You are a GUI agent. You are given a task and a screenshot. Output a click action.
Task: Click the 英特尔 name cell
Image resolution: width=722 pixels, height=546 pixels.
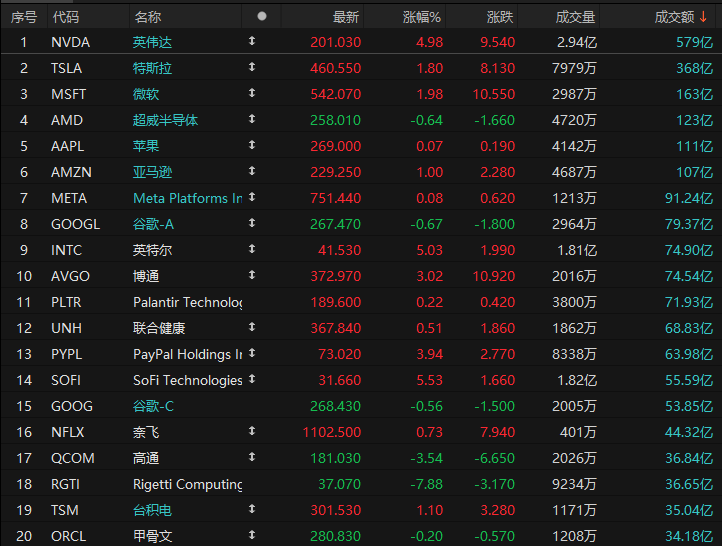click(152, 250)
